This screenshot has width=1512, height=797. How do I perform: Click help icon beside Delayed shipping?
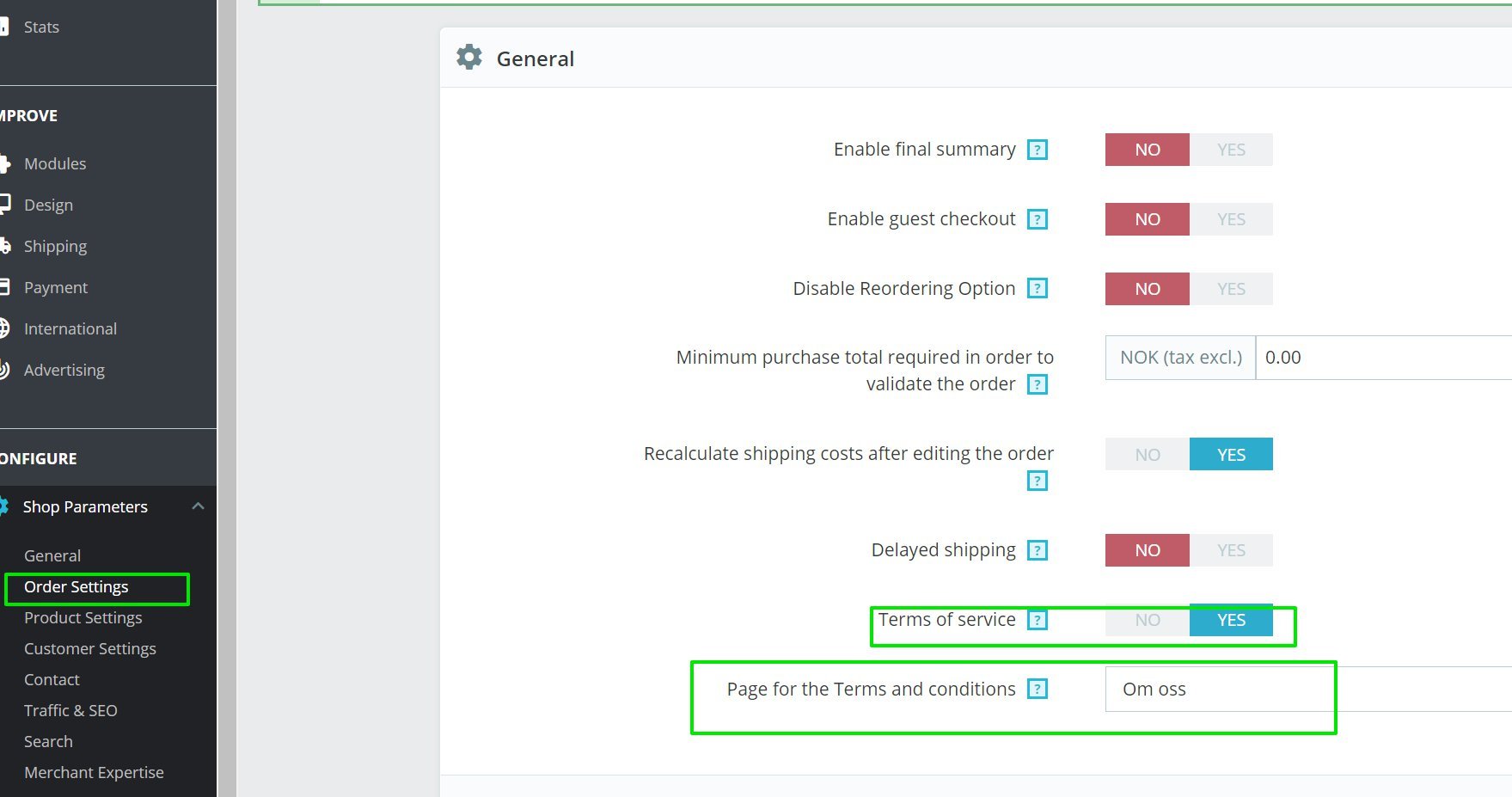(x=1038, y=550)
